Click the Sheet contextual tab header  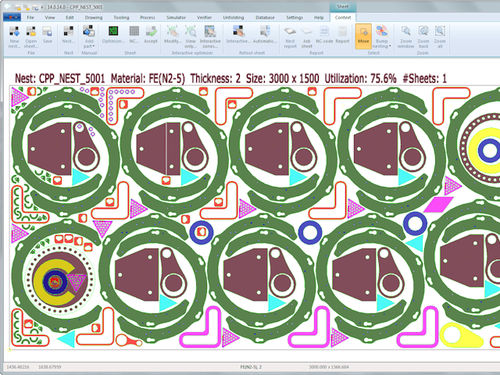(x=342, y=7)
